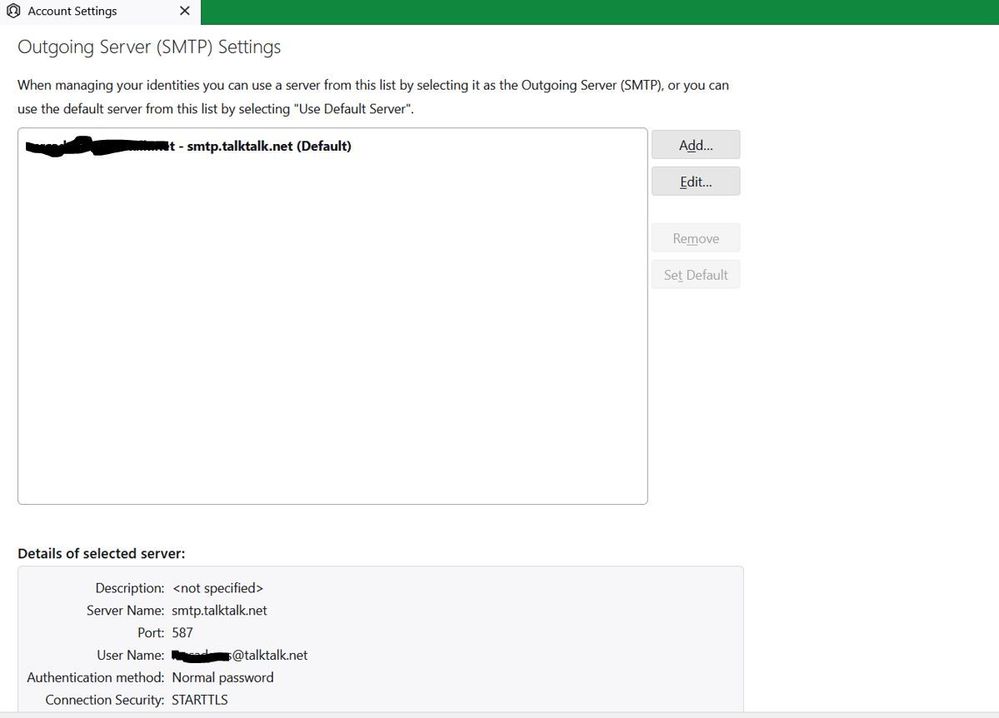This screenshot has width=999, height=718.
Task: Click the Details of selected server label
Action: tap(102, 553)
